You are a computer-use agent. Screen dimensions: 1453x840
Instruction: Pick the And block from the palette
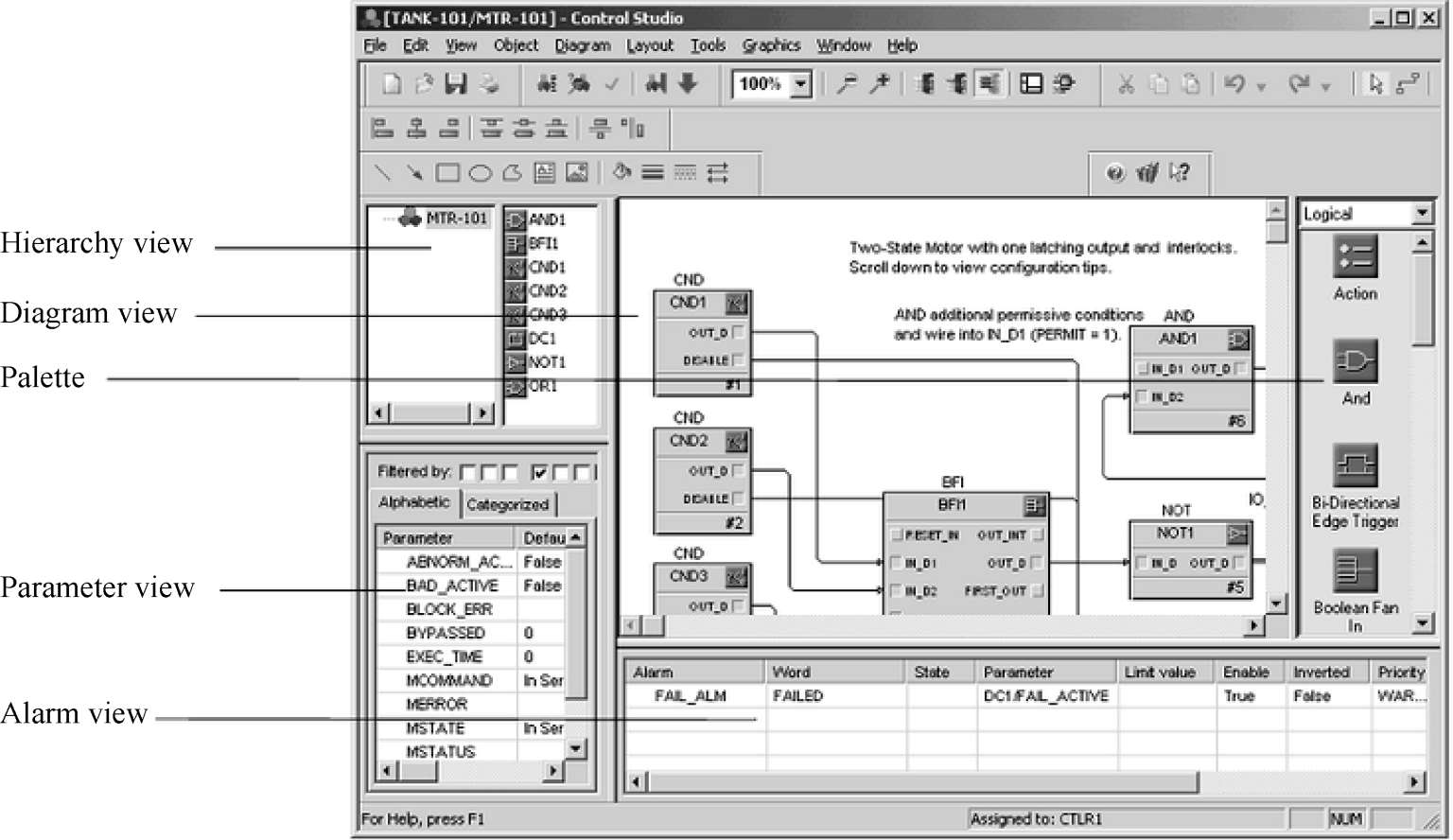[1355, 361]
